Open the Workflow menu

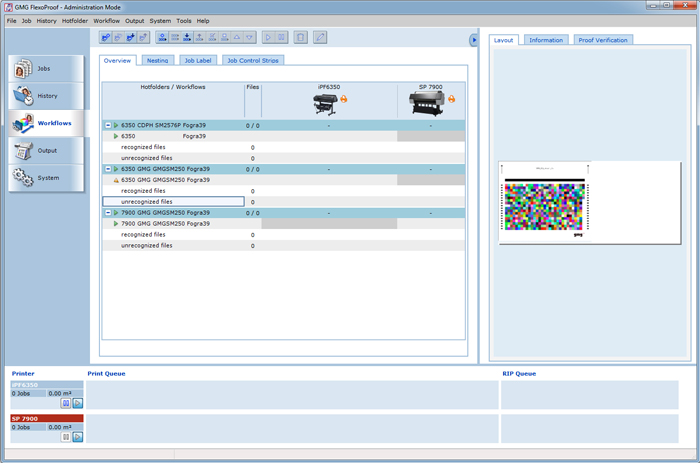[x=106, y=21]
